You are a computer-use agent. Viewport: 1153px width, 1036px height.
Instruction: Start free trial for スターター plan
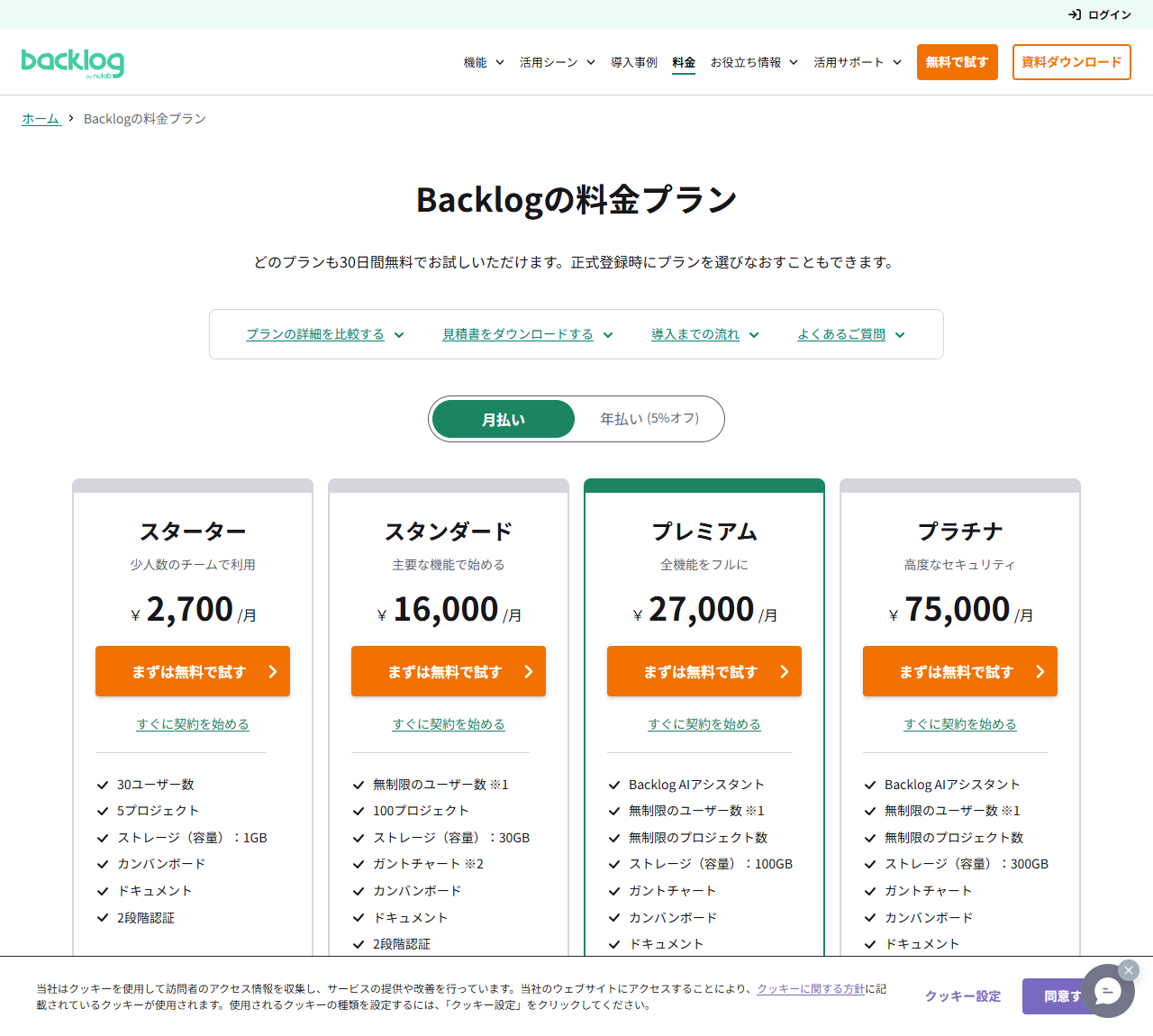[193, 671]
